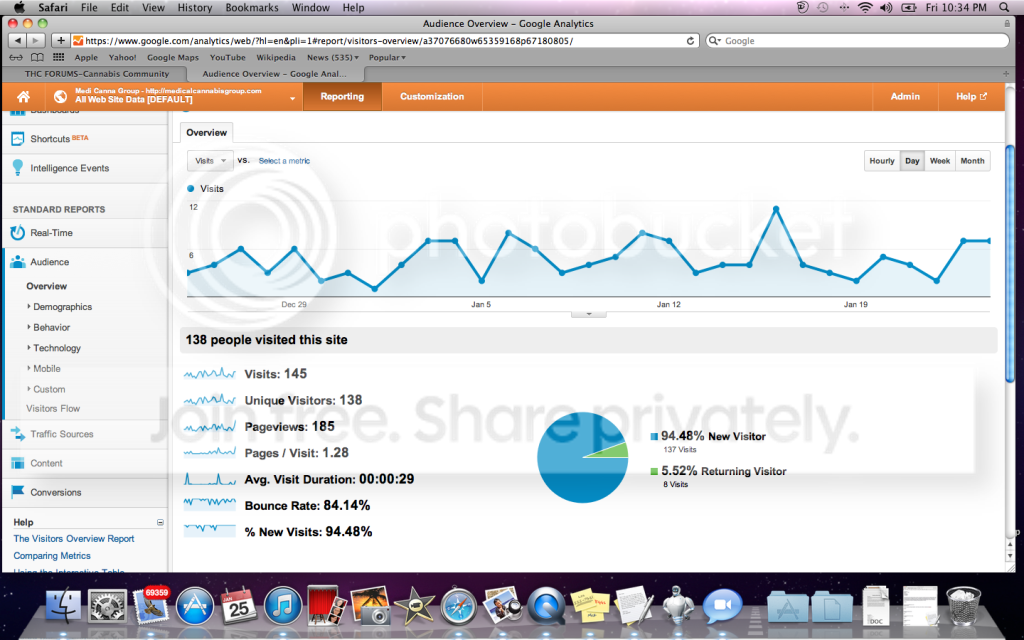Open Comparing Metrics help link

(52, 556)
